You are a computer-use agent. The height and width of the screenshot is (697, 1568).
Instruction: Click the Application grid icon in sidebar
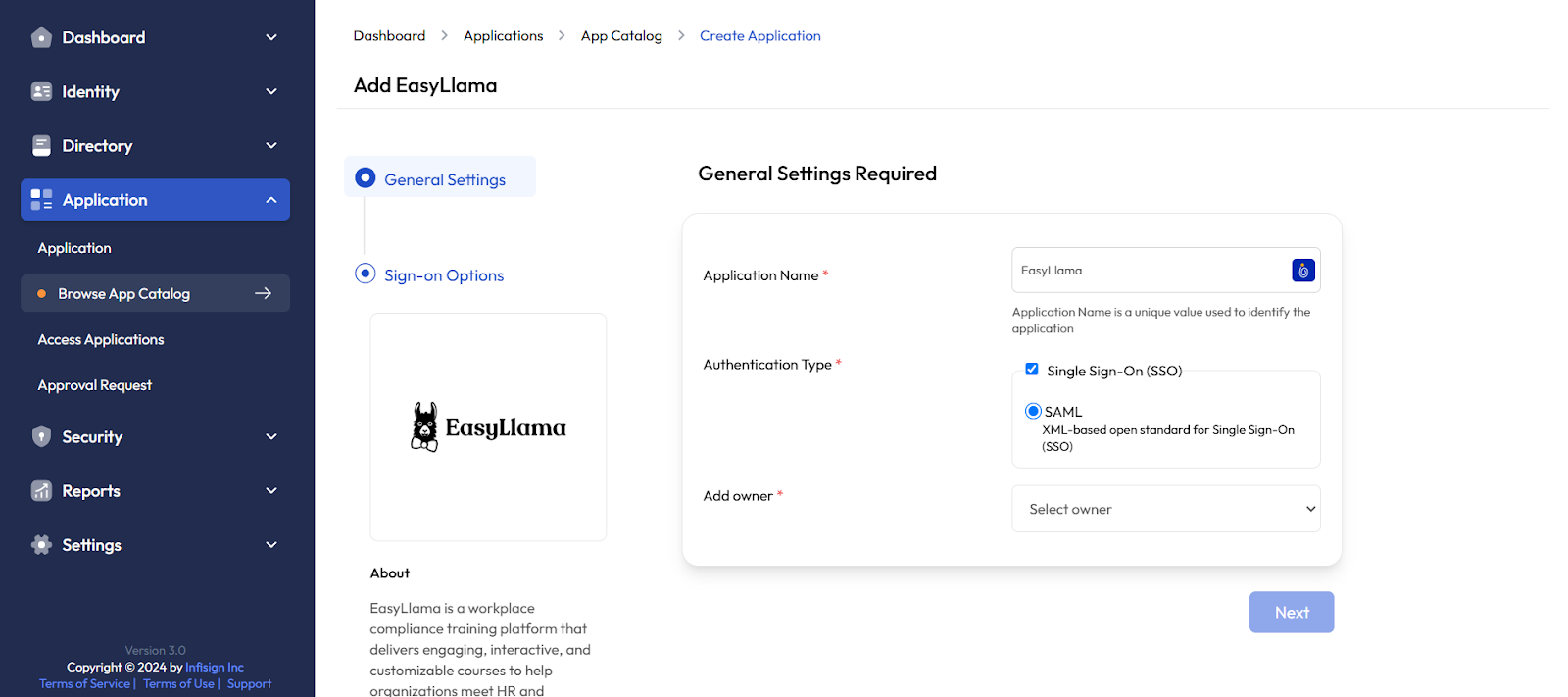(41, 200)
